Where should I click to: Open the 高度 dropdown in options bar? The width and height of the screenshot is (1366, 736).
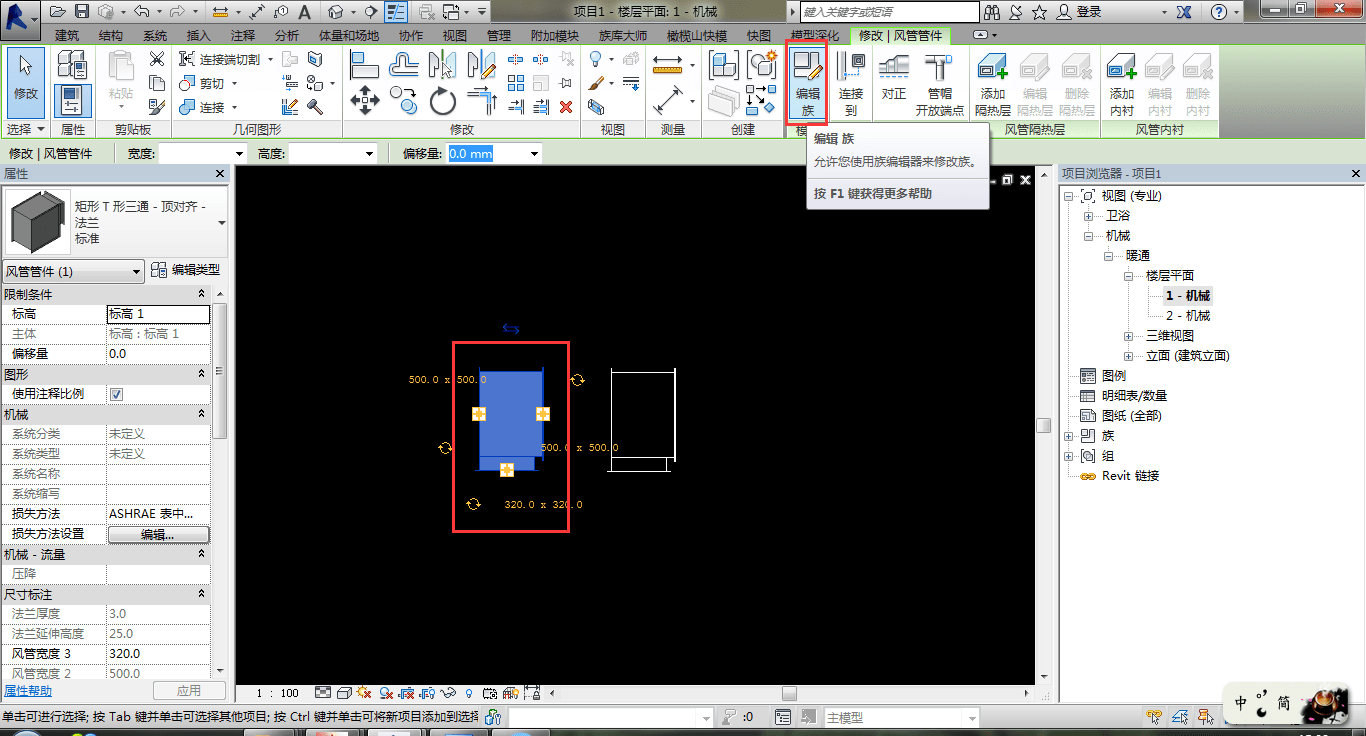click(x=369, y=154)
